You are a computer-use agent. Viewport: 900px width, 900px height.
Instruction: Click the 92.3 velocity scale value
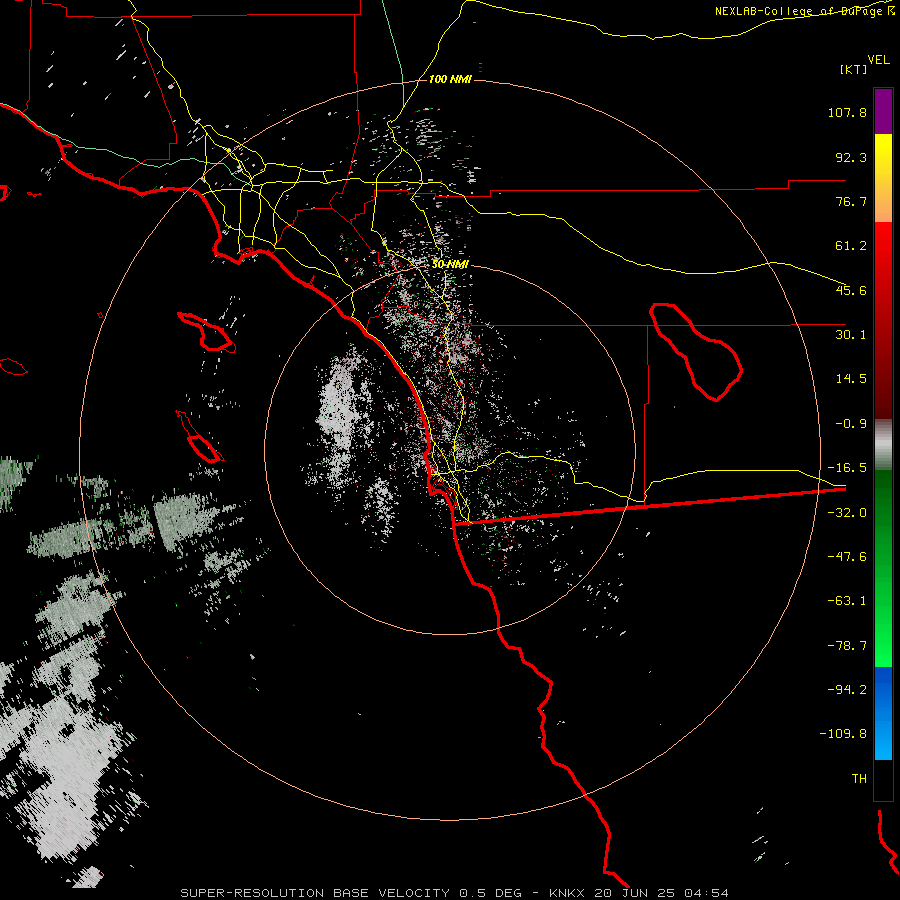[x=851, y=157]
